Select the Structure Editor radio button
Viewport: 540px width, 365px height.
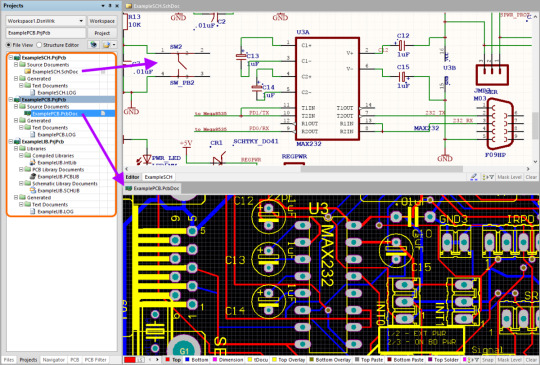tap(39, 45)
